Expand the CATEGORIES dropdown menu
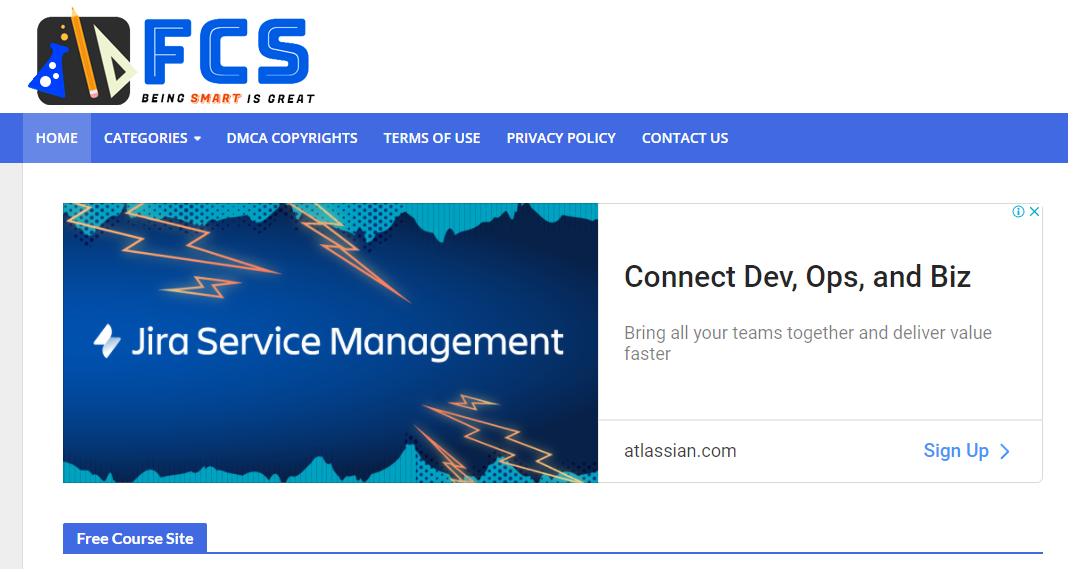1068x569 pixels. point(152,138)
